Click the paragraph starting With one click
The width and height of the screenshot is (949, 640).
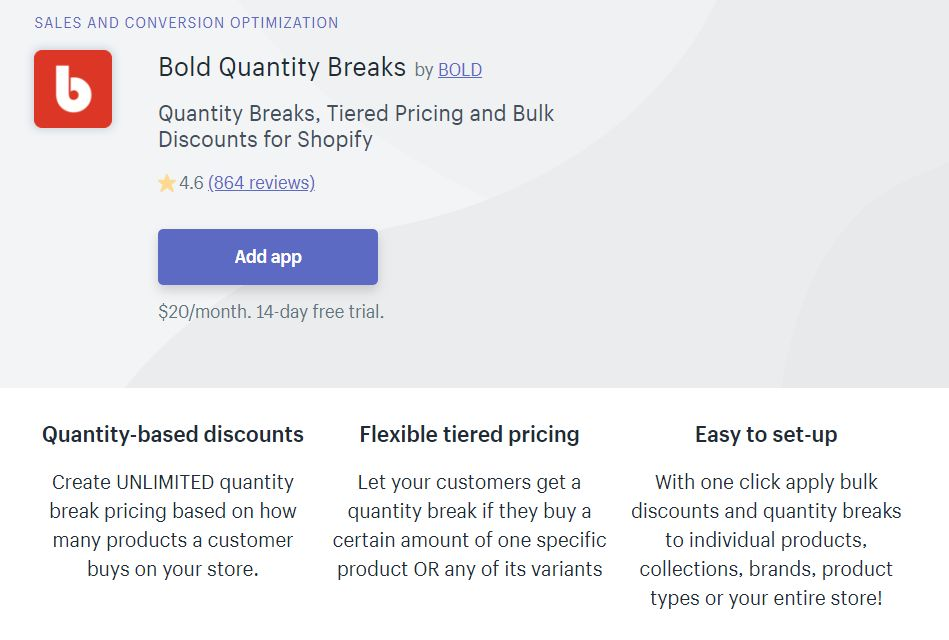pos(766,540)
